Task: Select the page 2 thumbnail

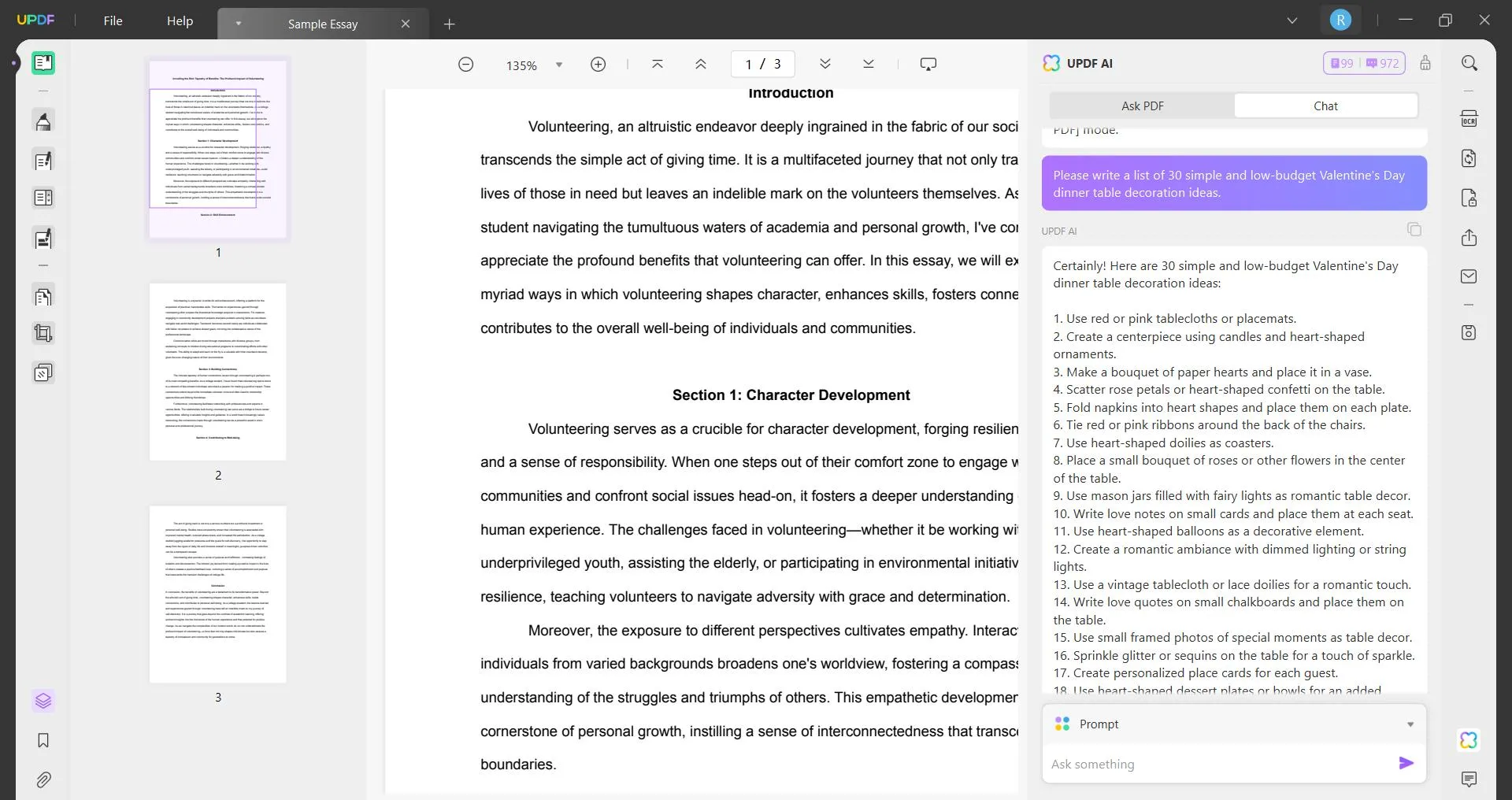Action: click(218, 372)
